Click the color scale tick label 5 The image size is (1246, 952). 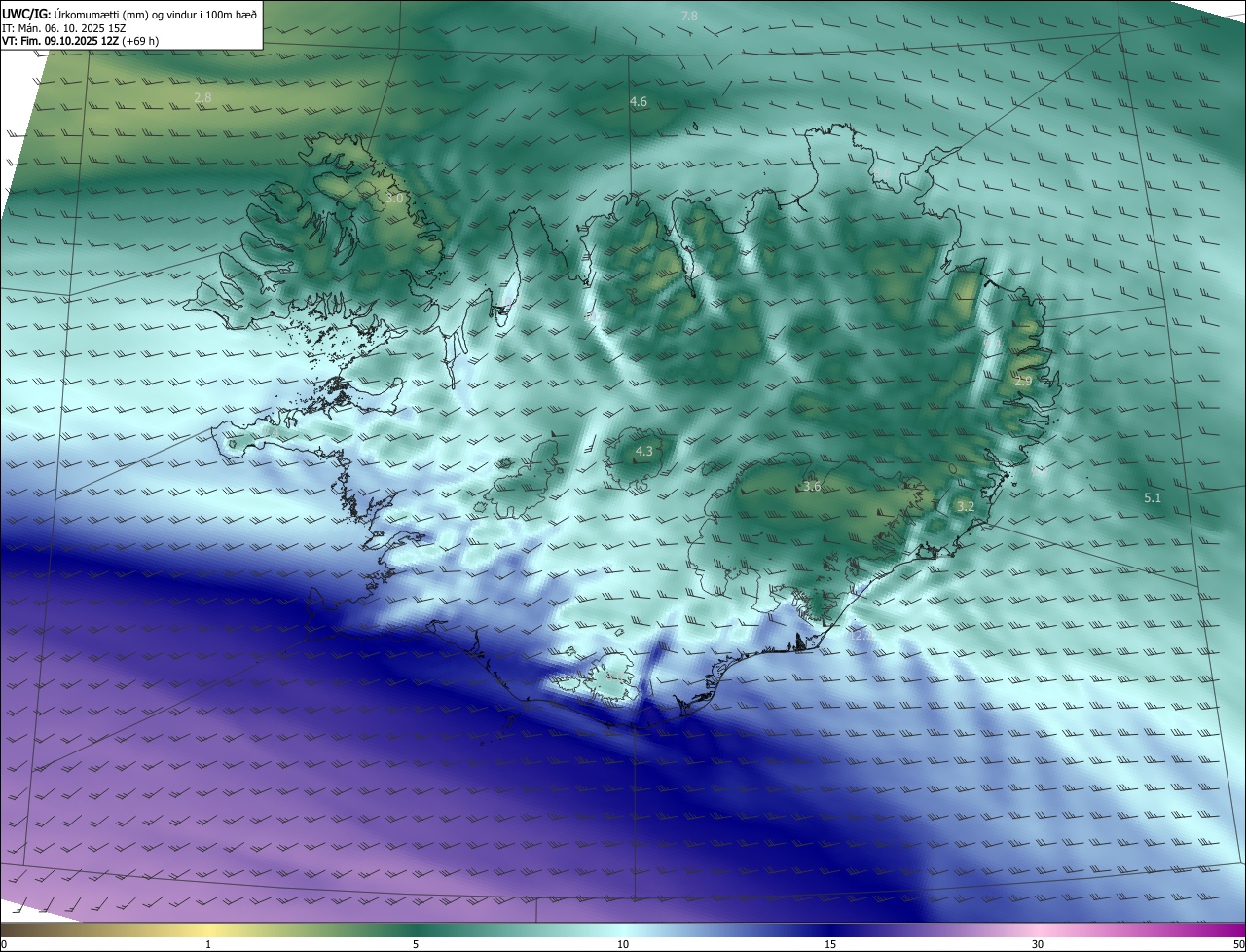coord(416,944)
